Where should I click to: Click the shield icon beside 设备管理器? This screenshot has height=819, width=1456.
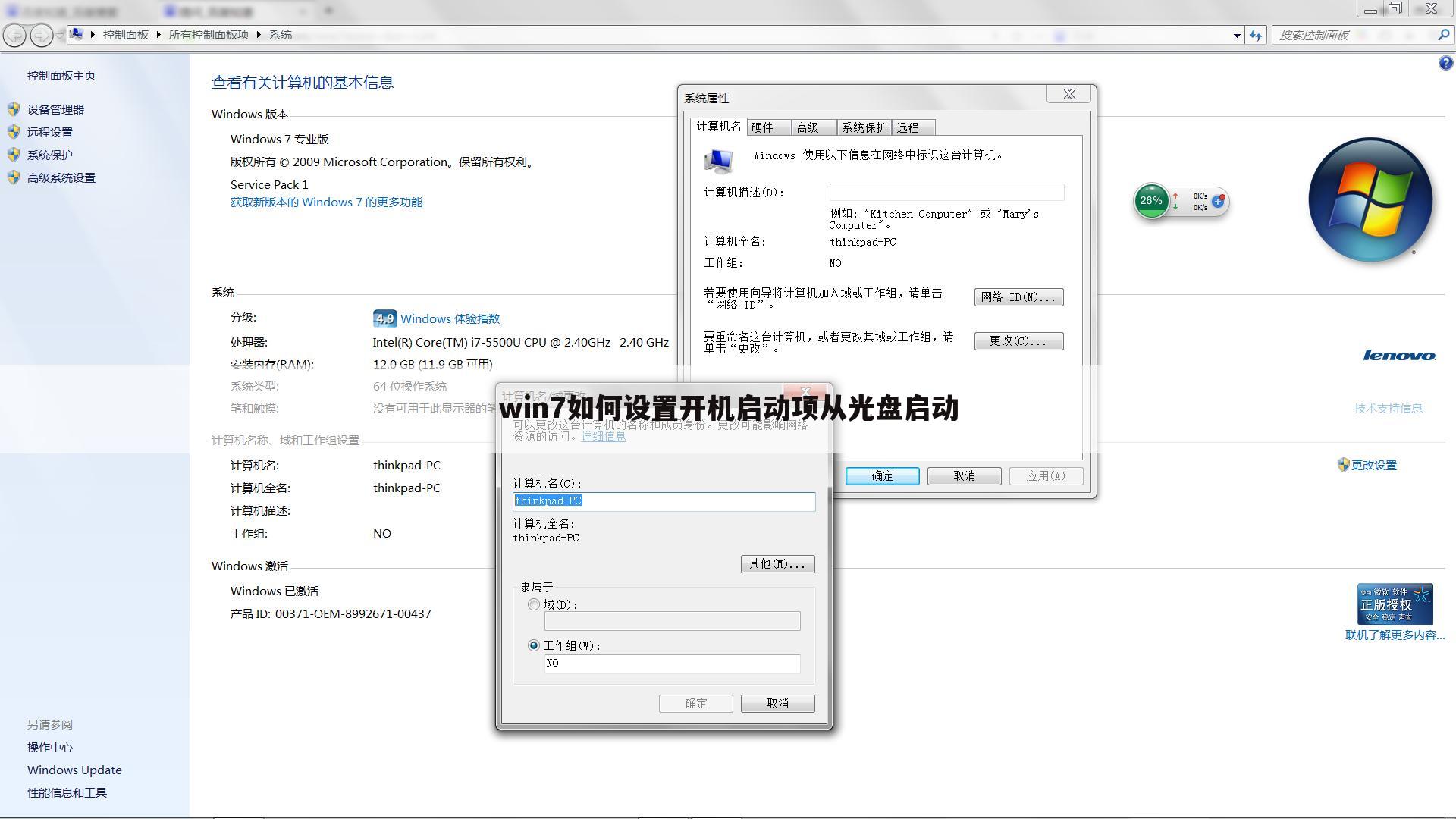tap(14, 109)
